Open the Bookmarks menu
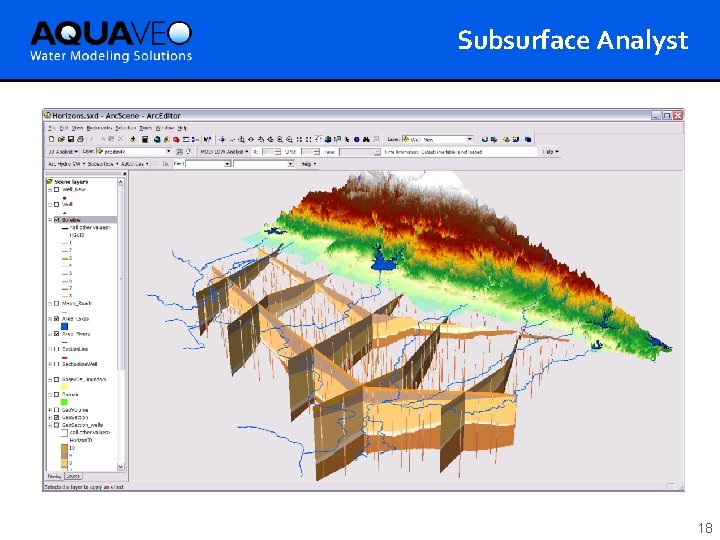This screenshot has width=720, height=540. pos(99,128)
